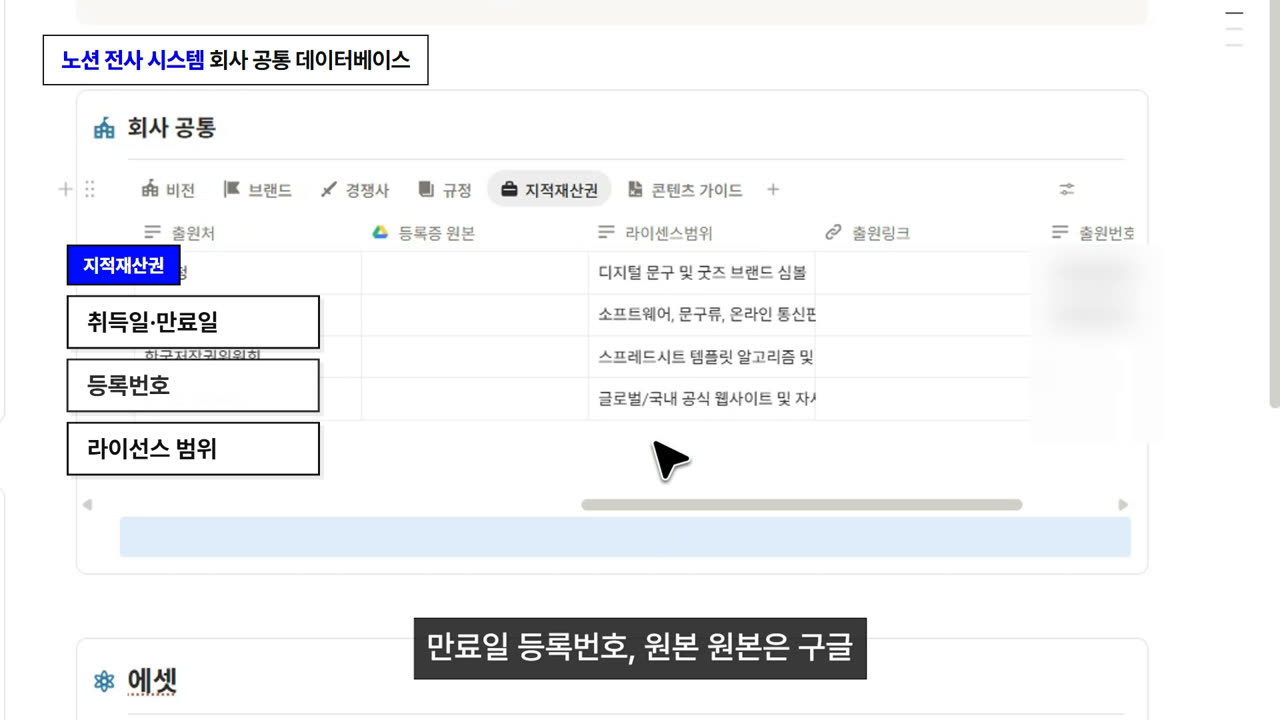The image size is (1280, 720).
Task: Open the 비전 tab
Action: [168, 190]
